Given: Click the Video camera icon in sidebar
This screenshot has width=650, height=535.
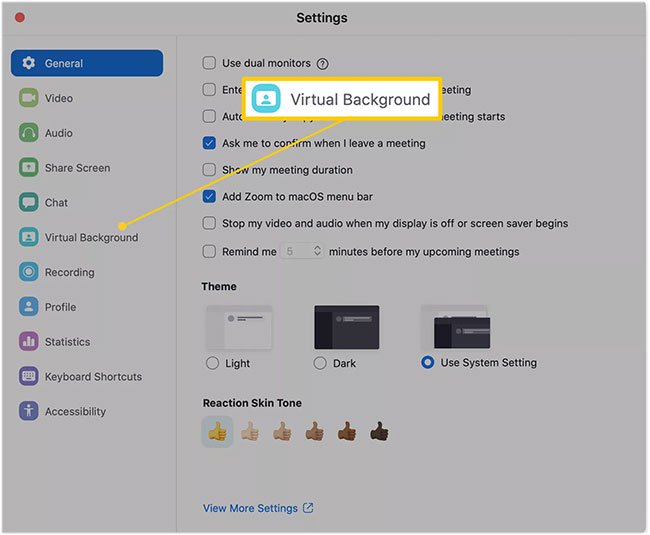Looking at the screenshot, I should coord(28,98).
